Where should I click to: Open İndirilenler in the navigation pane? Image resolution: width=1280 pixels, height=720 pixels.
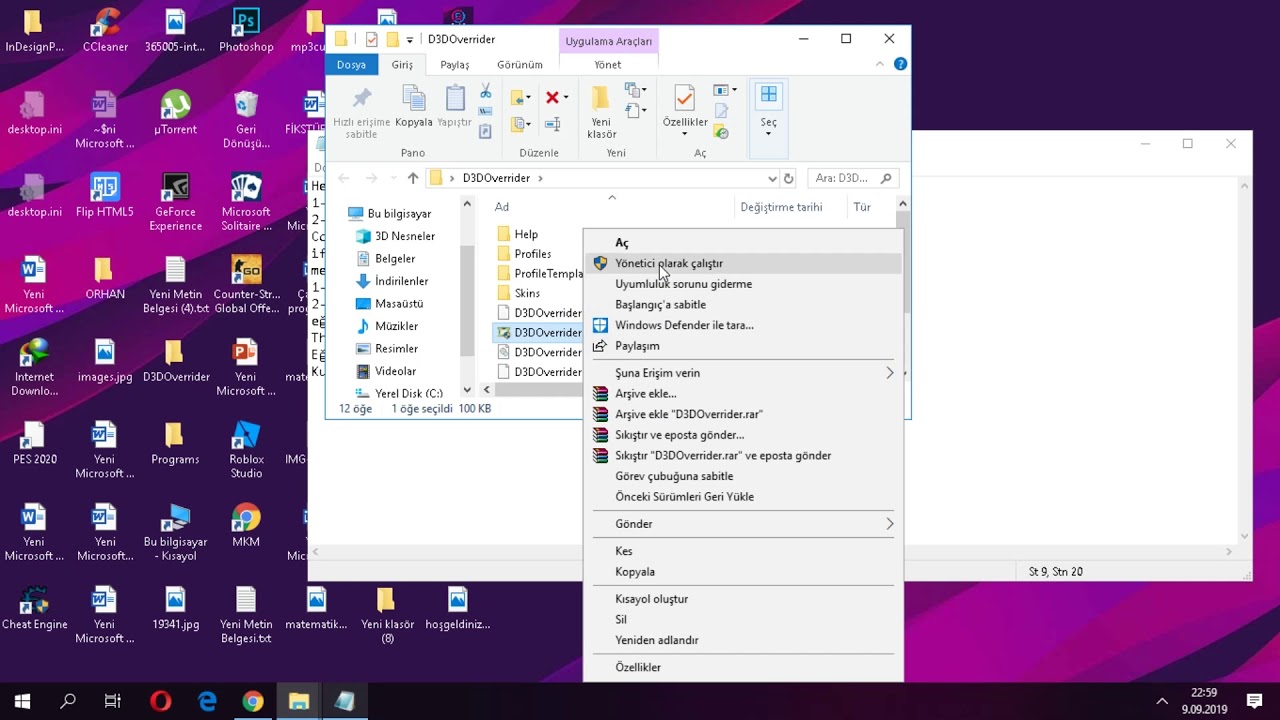click(401, 281)
